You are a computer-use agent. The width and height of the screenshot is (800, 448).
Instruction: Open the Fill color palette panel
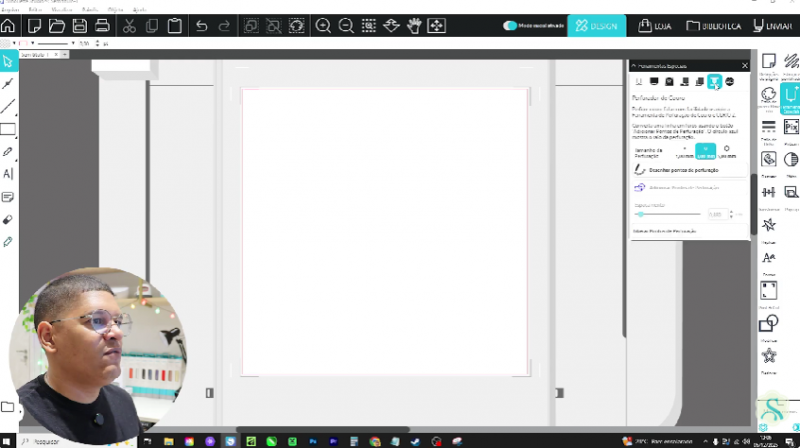click(x=768, y=94)
